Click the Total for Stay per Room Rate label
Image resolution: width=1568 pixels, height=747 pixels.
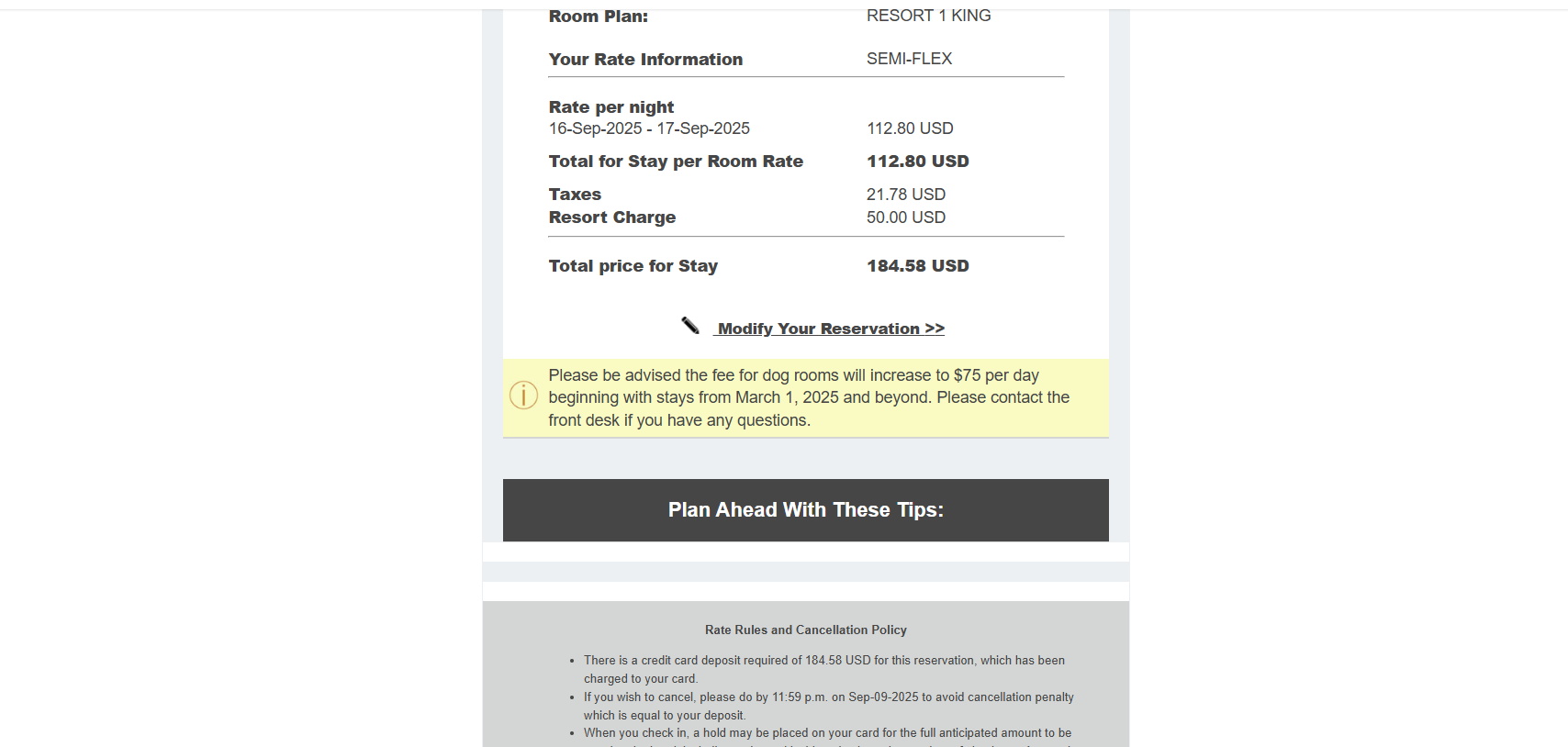[x=676, y=162]
